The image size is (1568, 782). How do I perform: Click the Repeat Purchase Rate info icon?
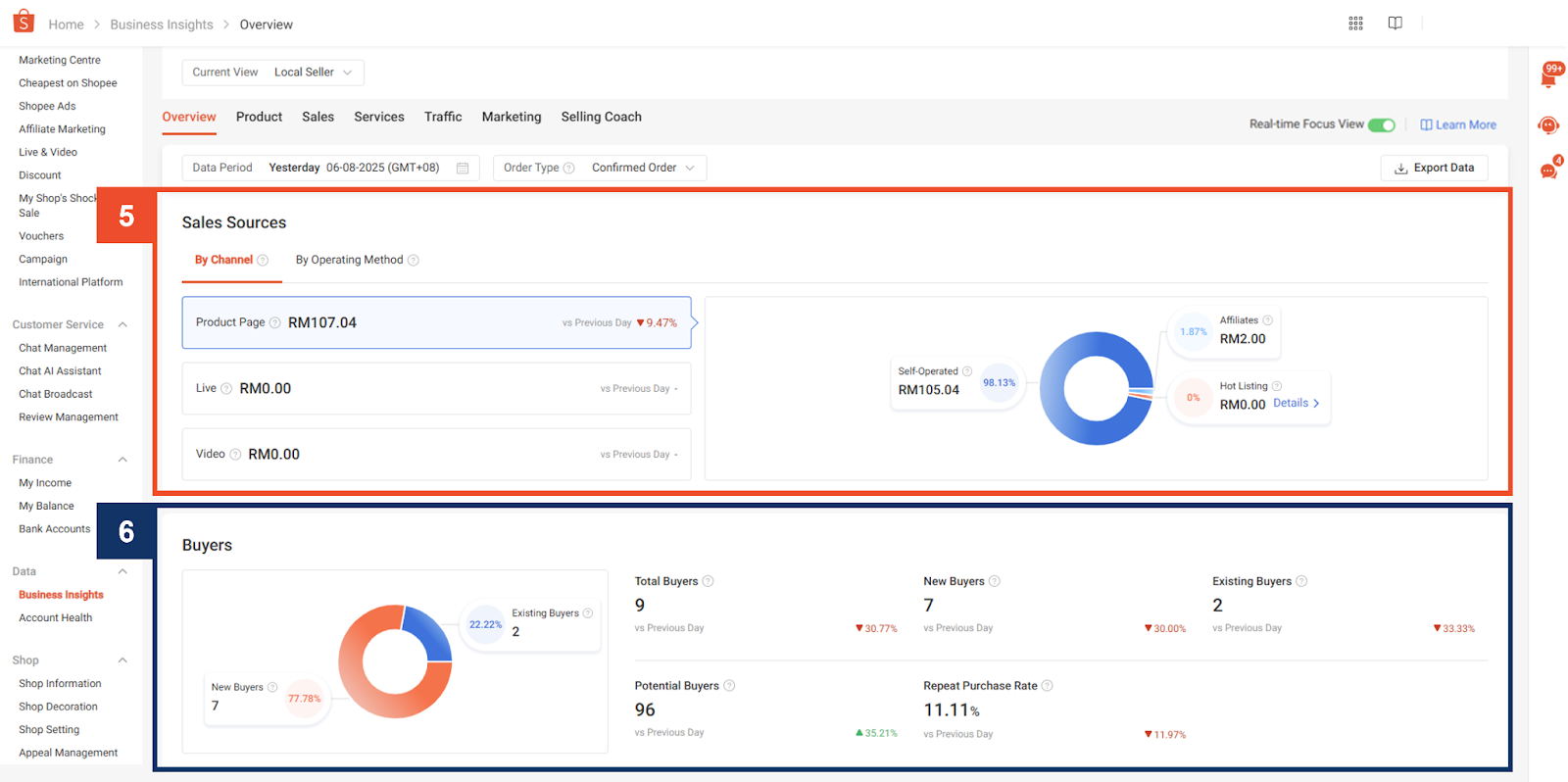(x=1047, y=686)
